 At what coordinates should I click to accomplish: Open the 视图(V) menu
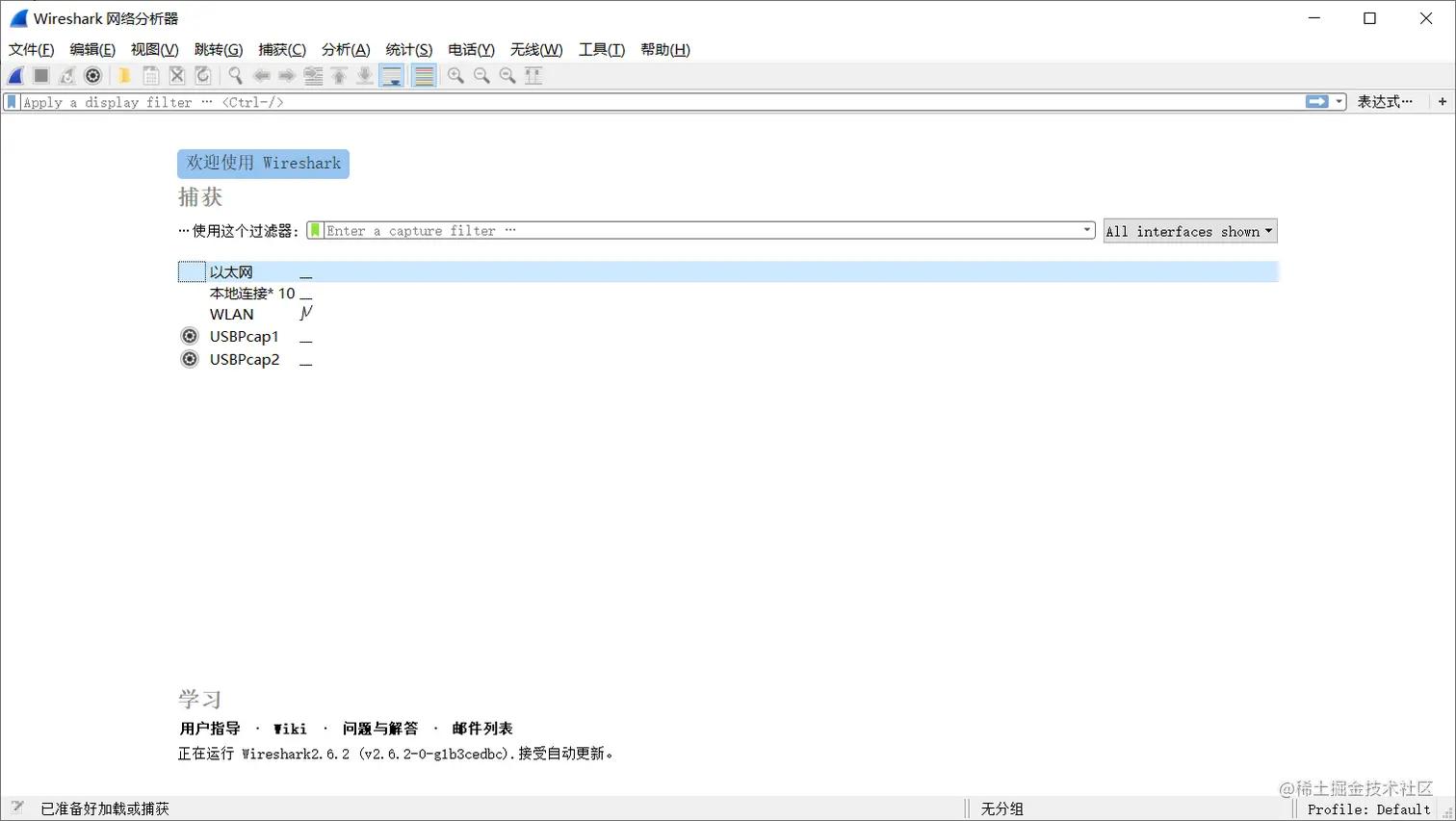(x=155, y=50)
